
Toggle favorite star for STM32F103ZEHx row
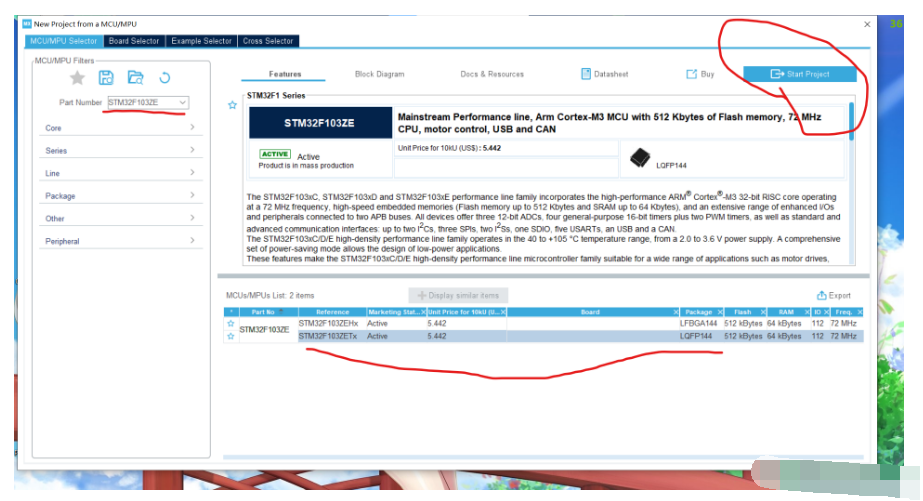231,324
